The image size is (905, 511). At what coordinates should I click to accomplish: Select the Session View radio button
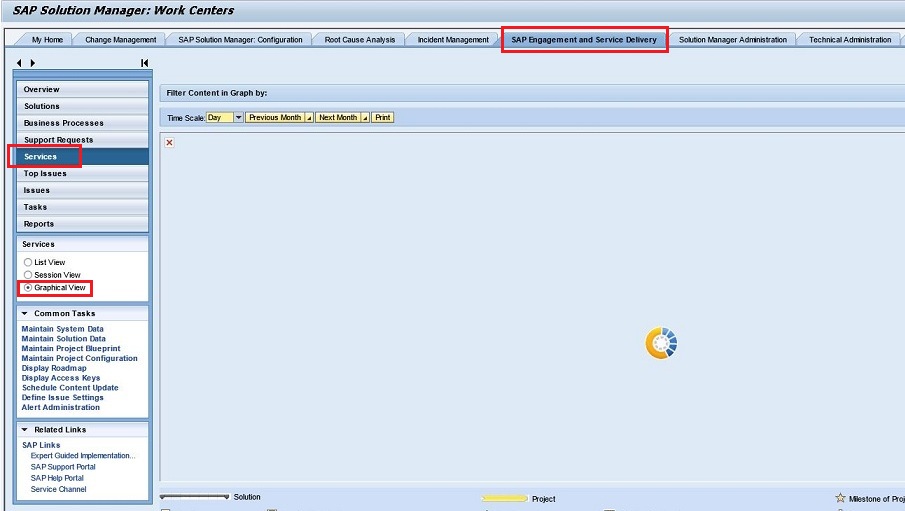pyautogui.click(x=28, y=275)
